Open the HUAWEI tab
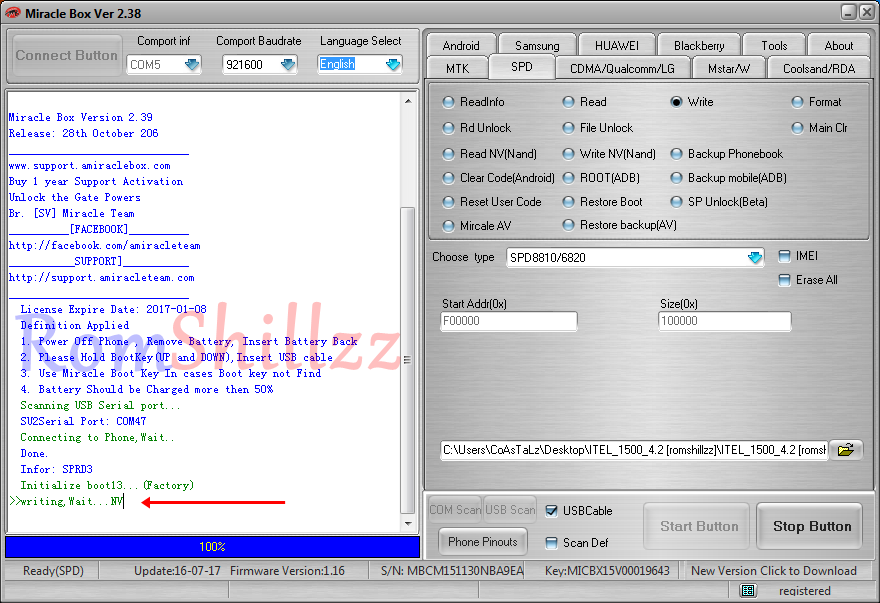Screen dimensions: 880x603 point(617,45)
